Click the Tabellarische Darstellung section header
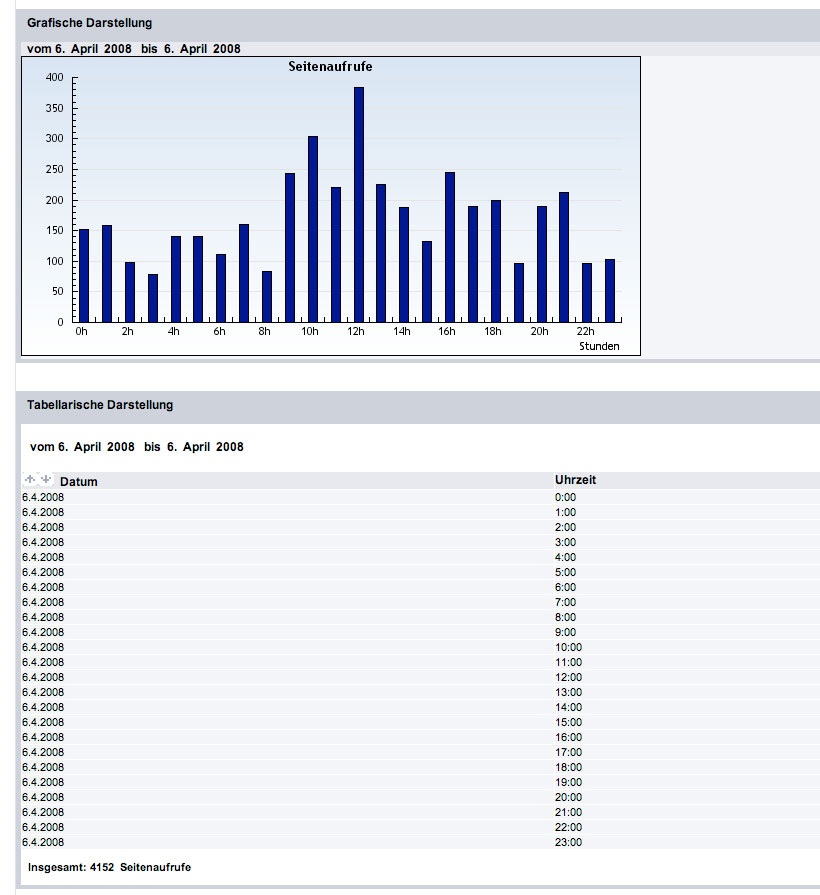 (100, 405)
